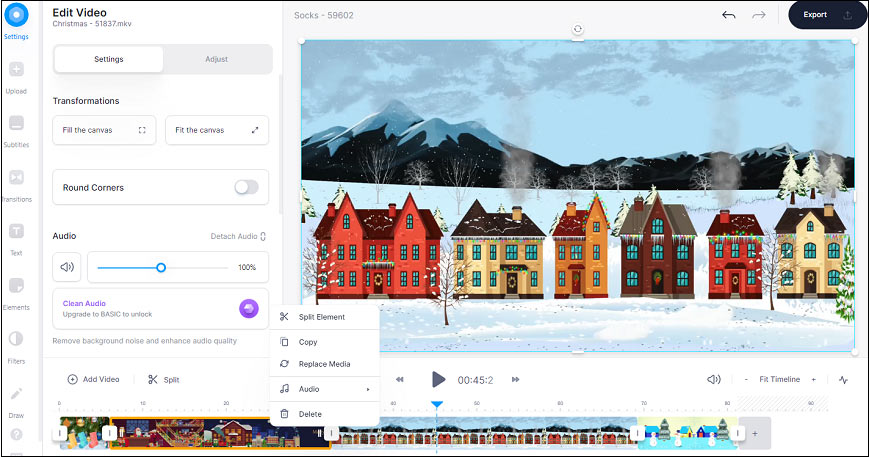Open the Upload panel in sidebar
This screenshot has height=457, width=869.
point(16,76)
